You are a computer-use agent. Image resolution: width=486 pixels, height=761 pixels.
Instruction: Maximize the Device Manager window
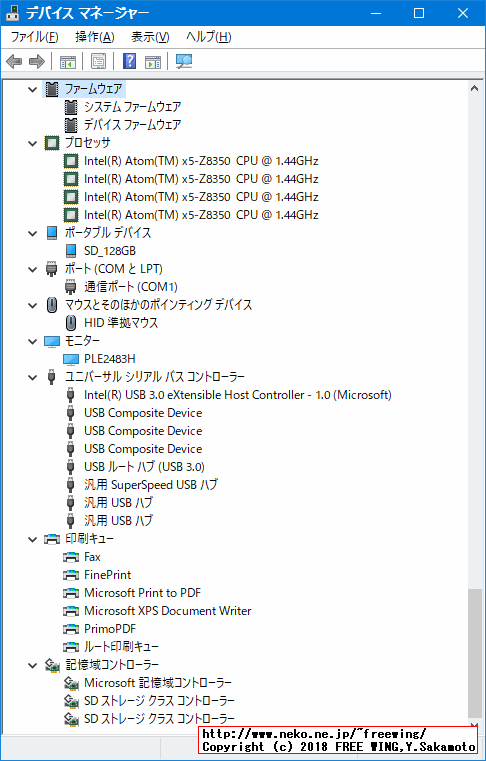point(419,14)
